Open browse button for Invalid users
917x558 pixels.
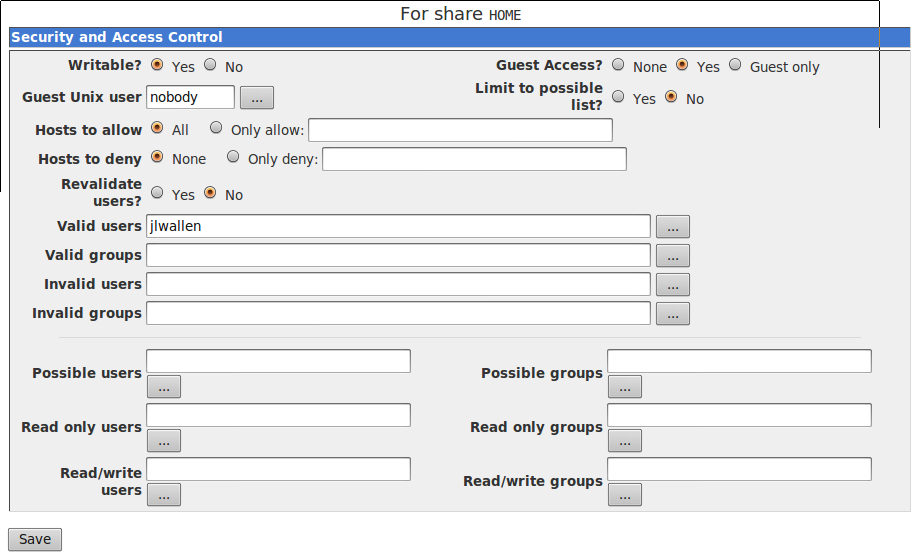[672, 285]
